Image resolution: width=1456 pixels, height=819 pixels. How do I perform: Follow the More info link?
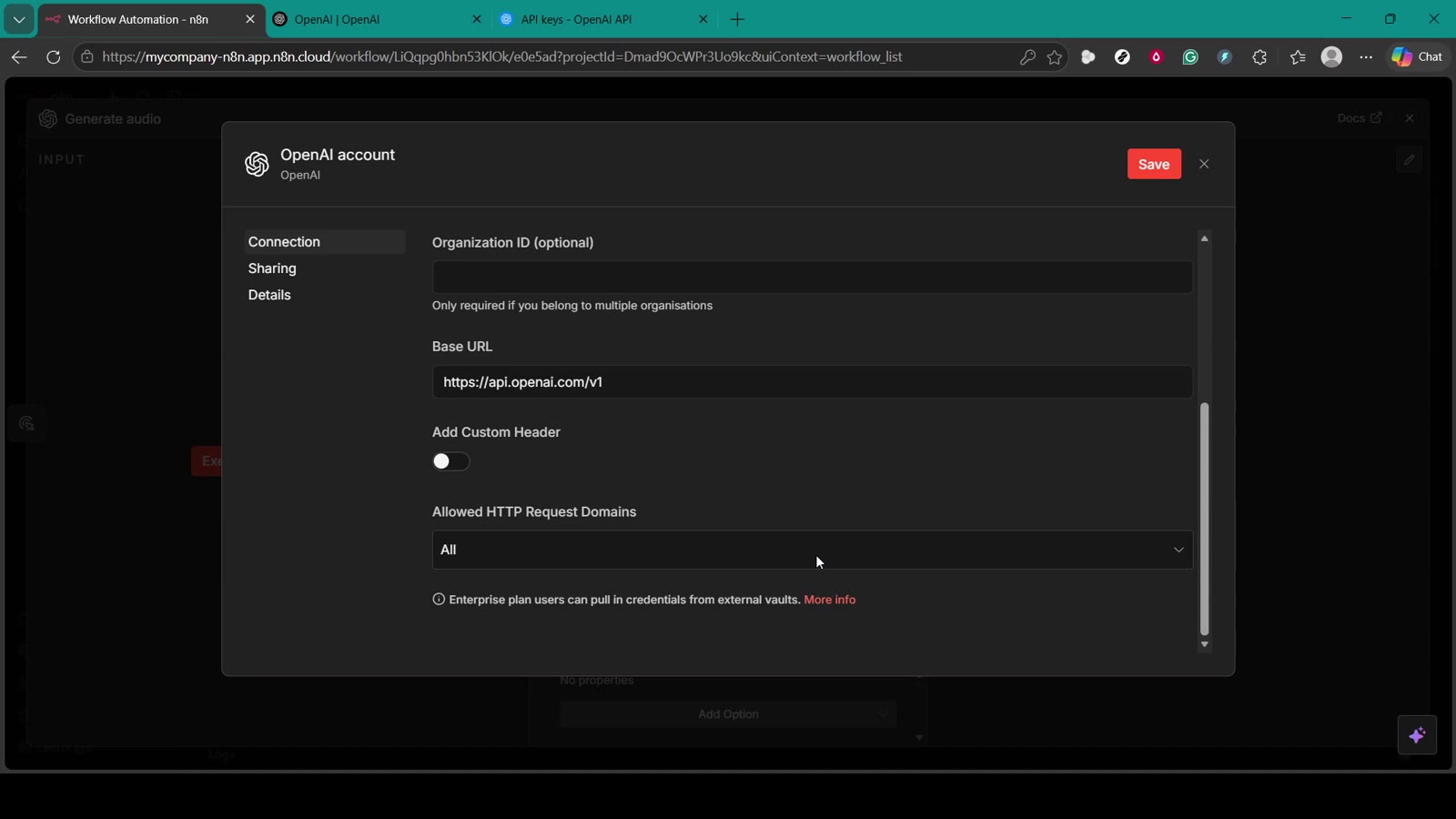(x=829, y=600)
